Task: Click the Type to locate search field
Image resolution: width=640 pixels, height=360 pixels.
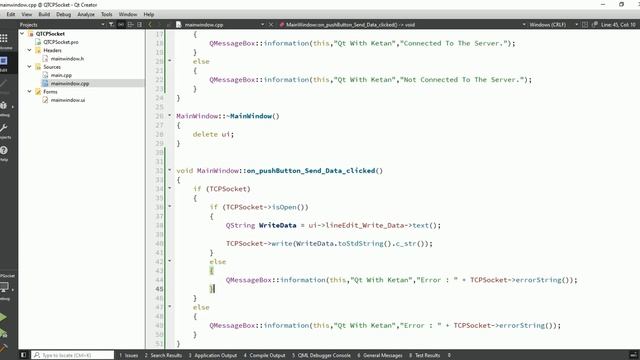Action: click(73, 355)
